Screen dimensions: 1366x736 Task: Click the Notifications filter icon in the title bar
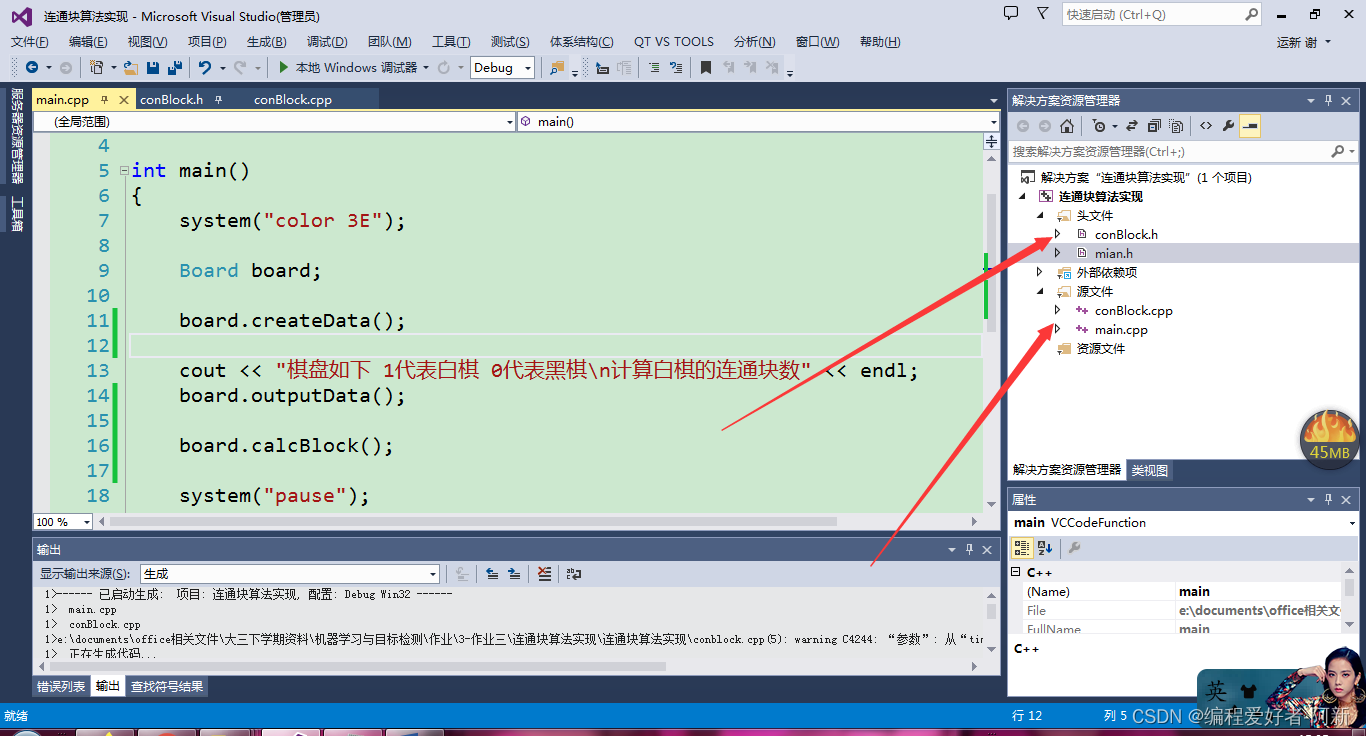point(1043,14)
